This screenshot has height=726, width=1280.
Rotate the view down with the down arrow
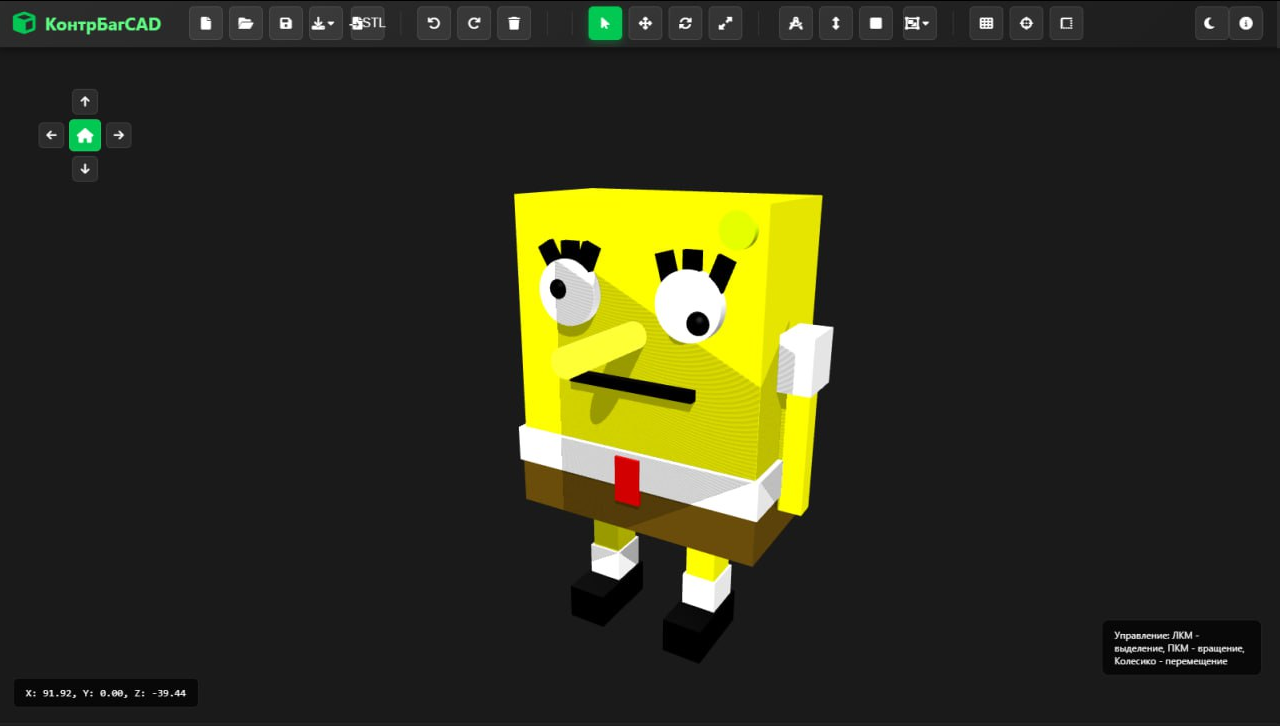pyautogui.click(x=85, y=169)
